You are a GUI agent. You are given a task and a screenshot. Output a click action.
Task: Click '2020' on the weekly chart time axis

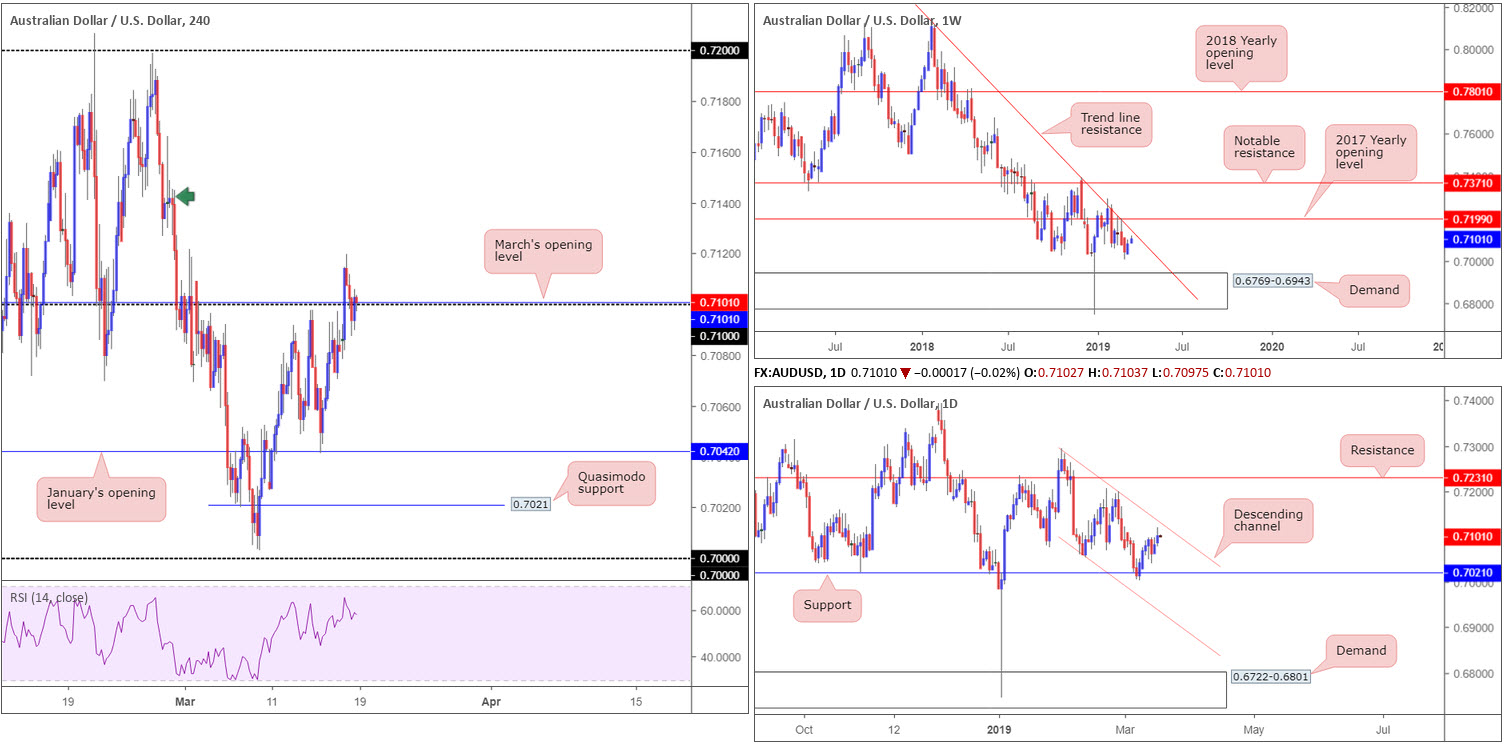coord(1273,346)
